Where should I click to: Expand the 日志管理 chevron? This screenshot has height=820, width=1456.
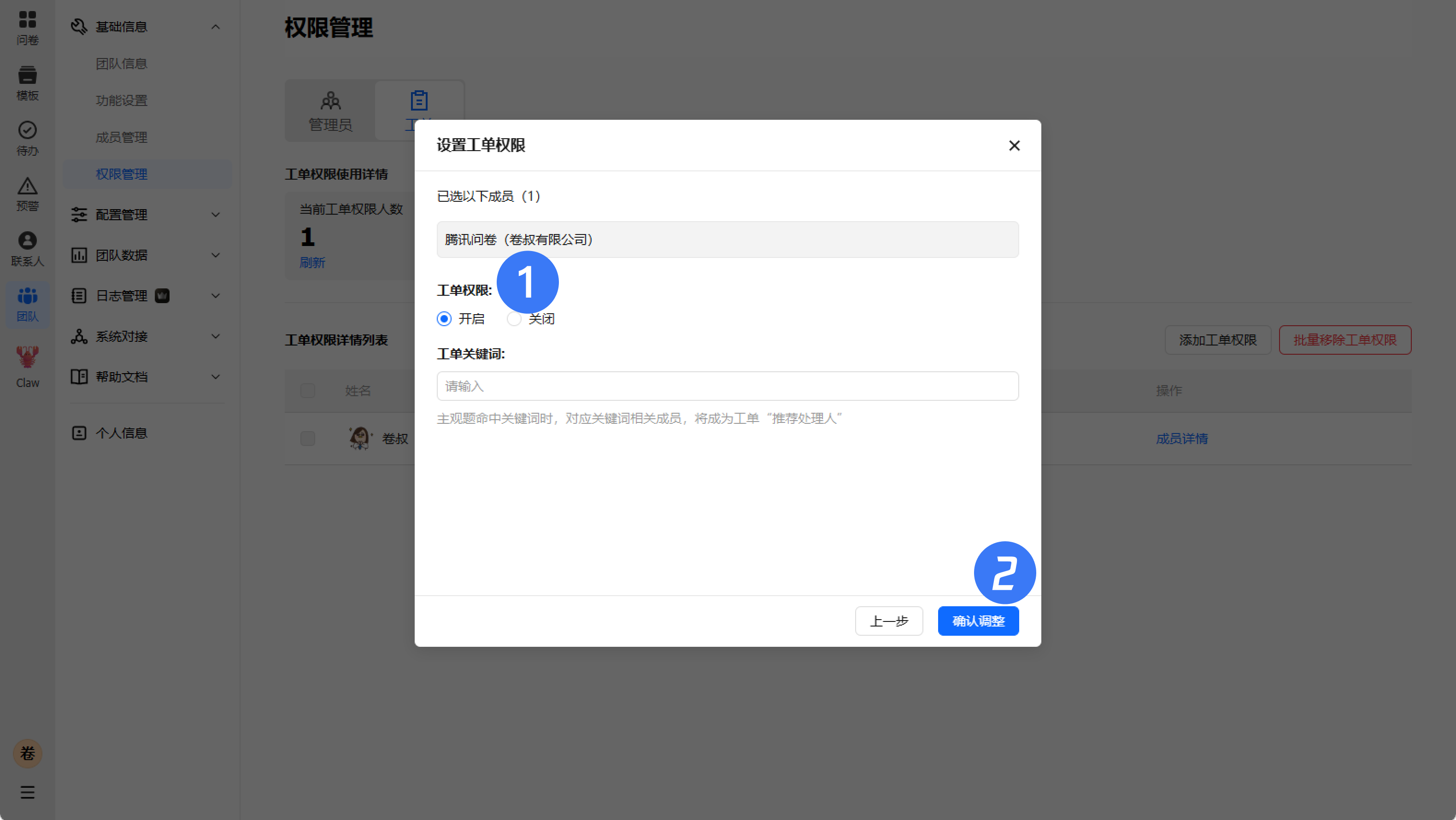coord(215,296)
